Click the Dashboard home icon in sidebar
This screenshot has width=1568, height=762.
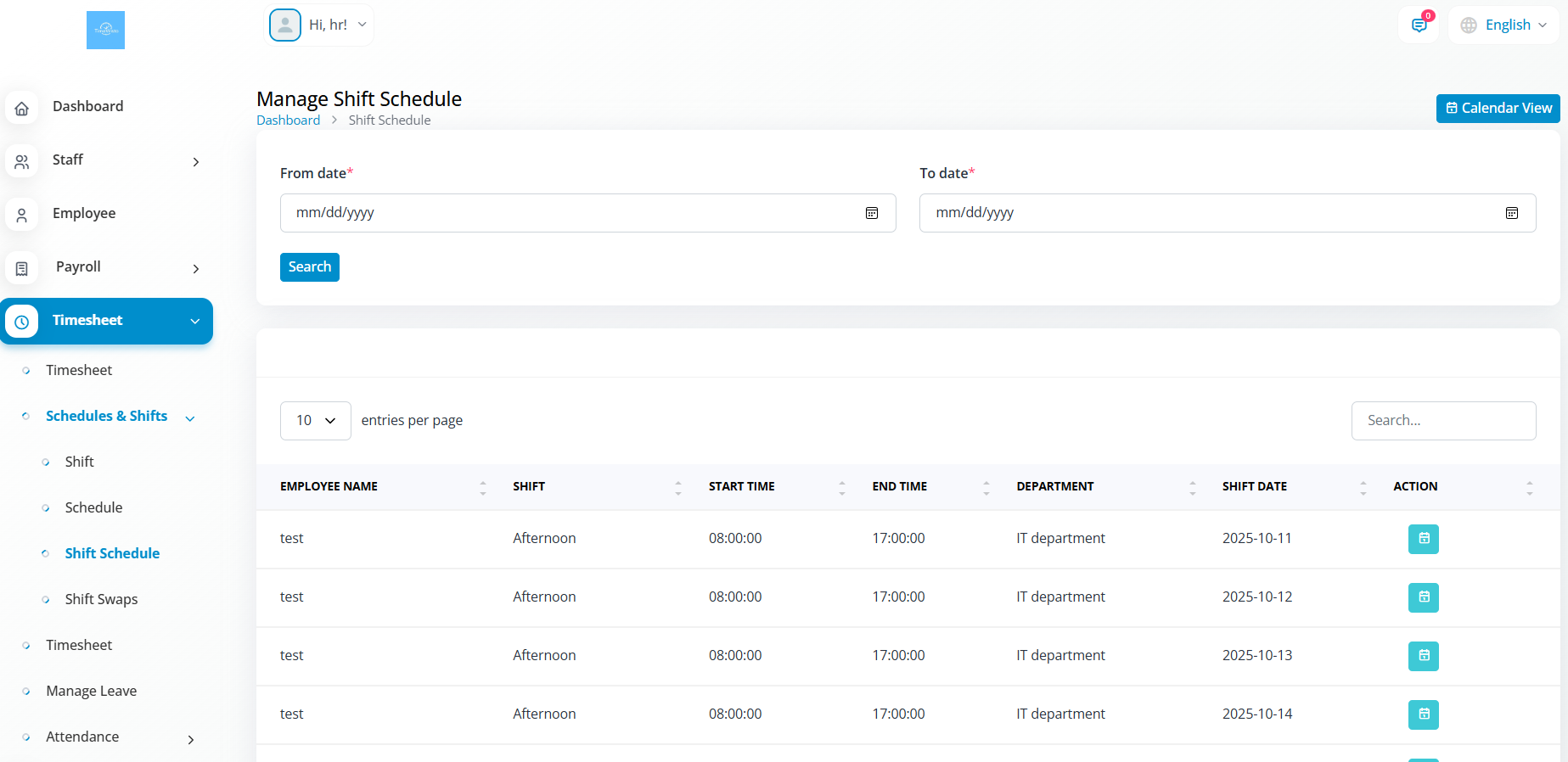click(x=22, y=108)
